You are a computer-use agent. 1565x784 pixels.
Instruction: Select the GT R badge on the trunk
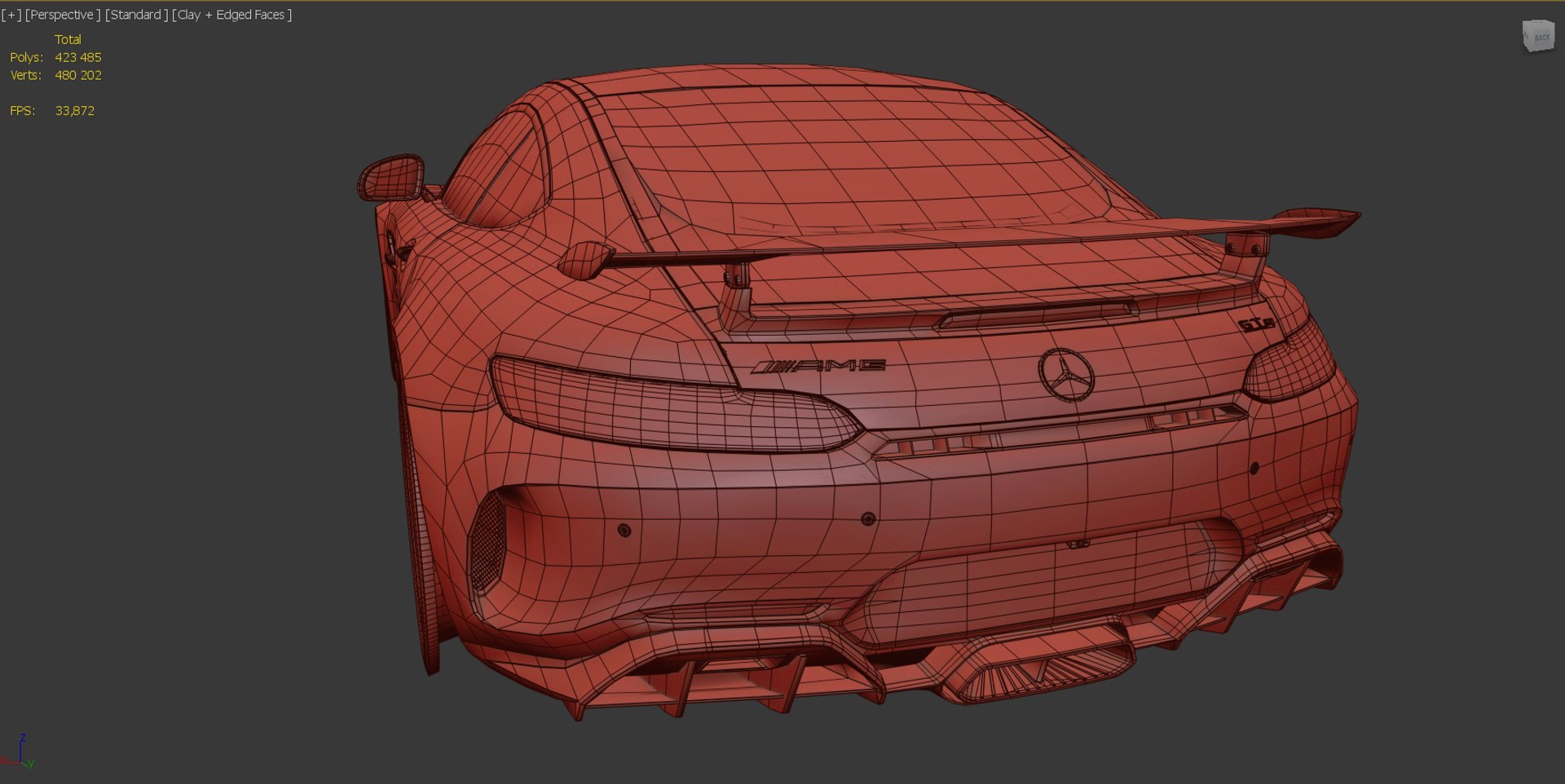(1256, 324)
